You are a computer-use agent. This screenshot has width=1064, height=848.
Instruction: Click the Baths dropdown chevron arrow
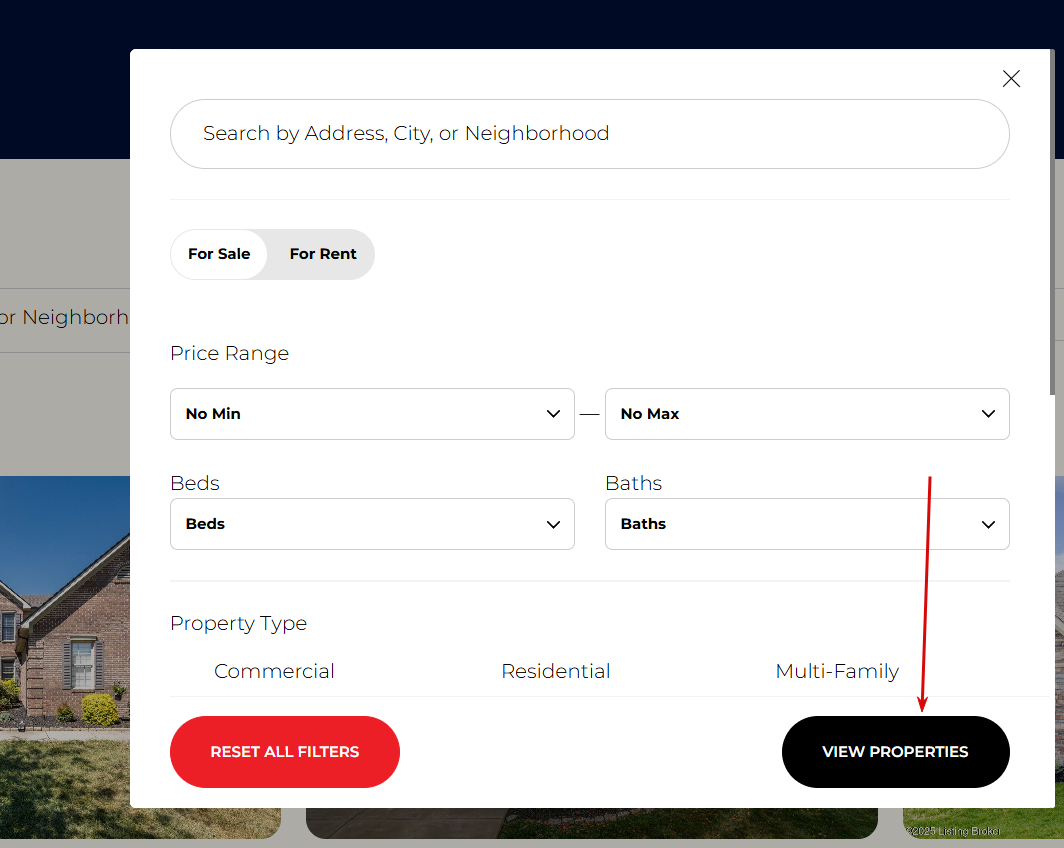988,524
